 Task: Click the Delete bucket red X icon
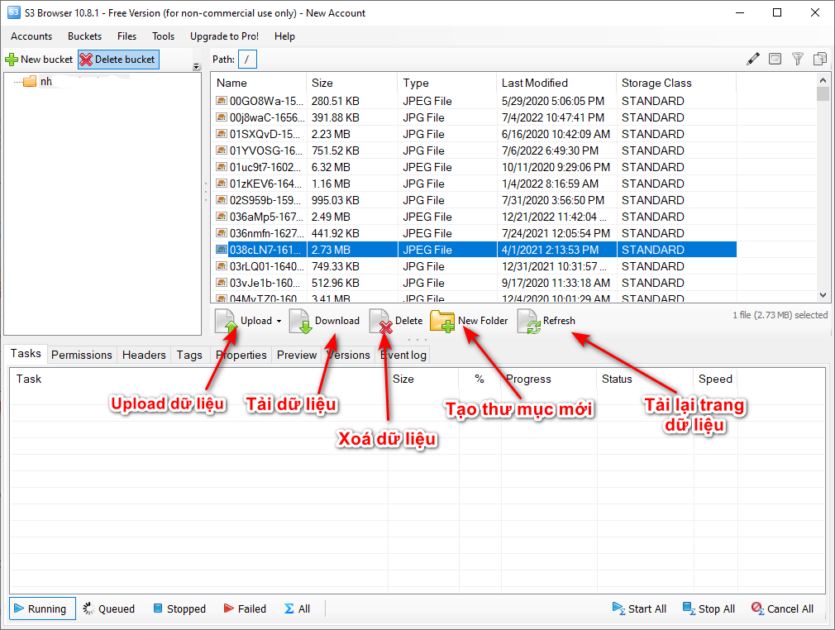click(86, 60)
